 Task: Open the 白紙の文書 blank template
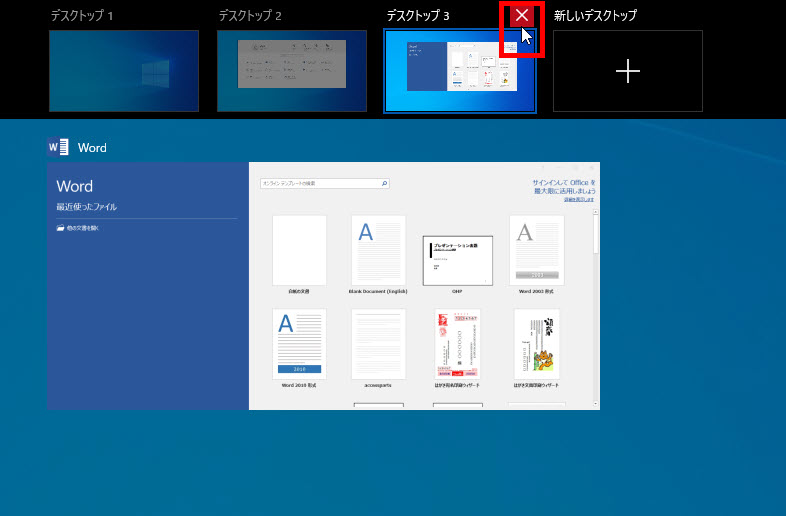coord(299,250)
